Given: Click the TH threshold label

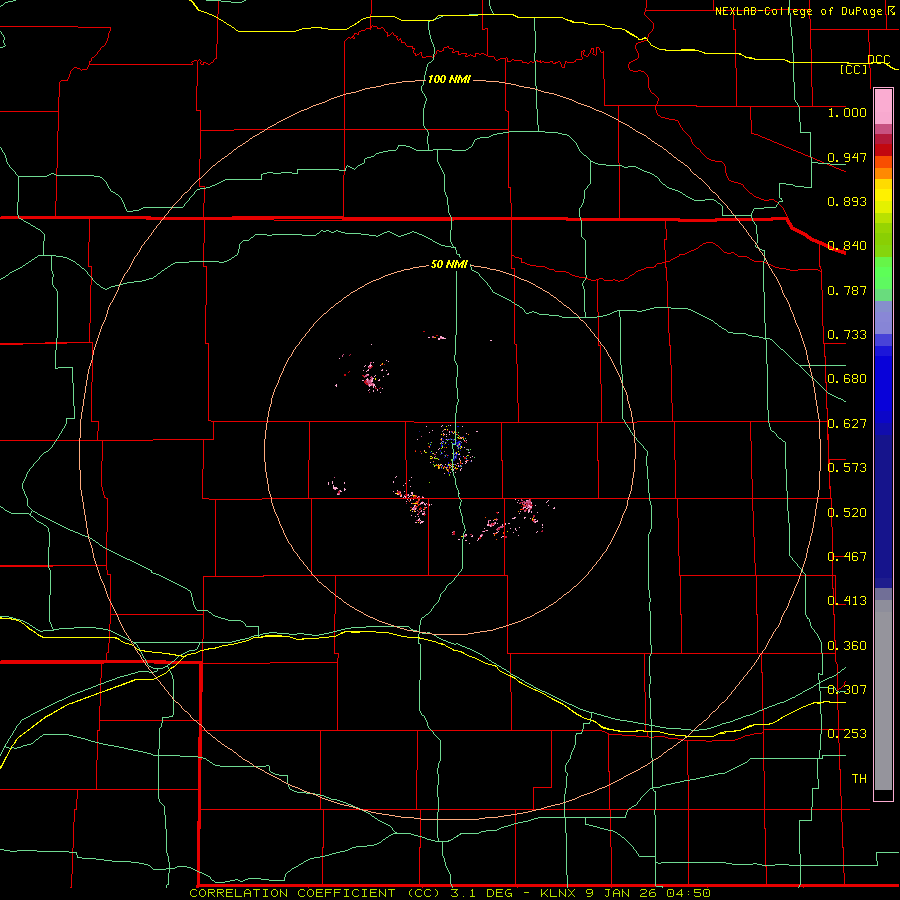Looking at the screenshot, I should 859,779.
